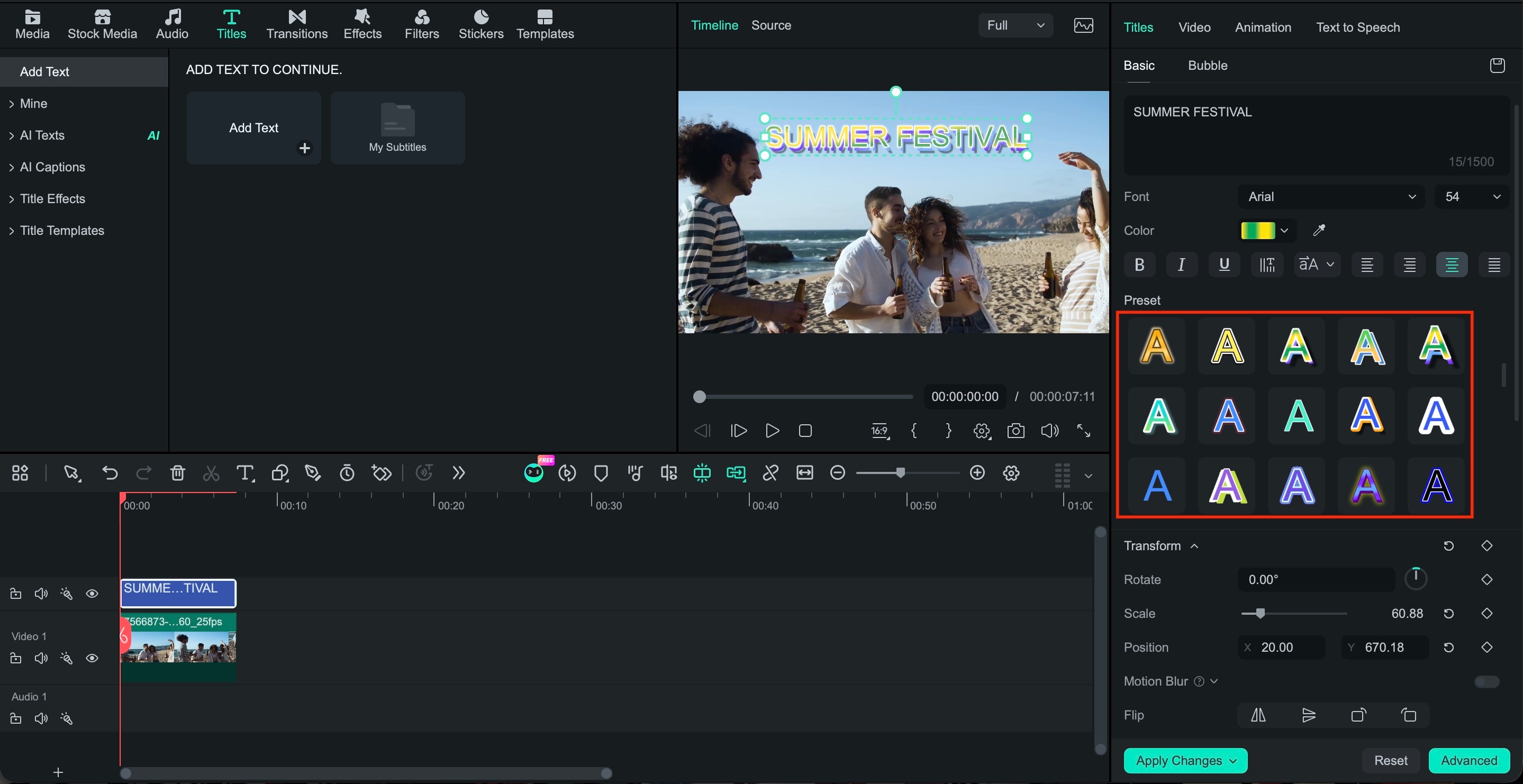Image resolution: width=1523 pixels, height=784 pixels.
Task: Enable the Motion Blur switch
Action: (1486, 682)
